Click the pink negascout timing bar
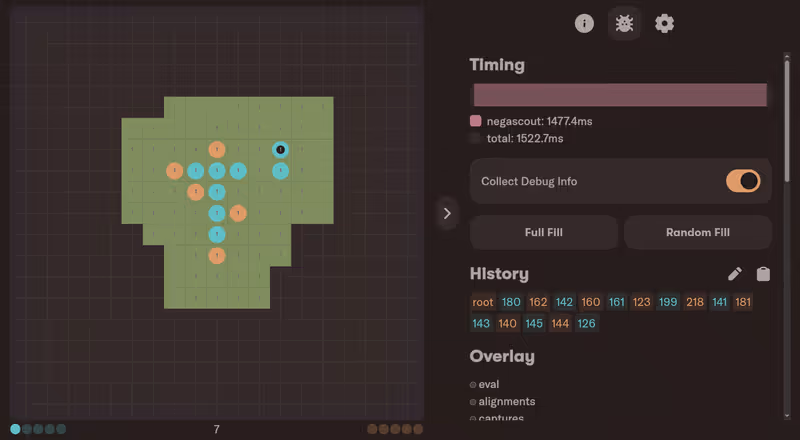Screen dimensions: 800x440 pyautogui.click(x=620, y=95)
